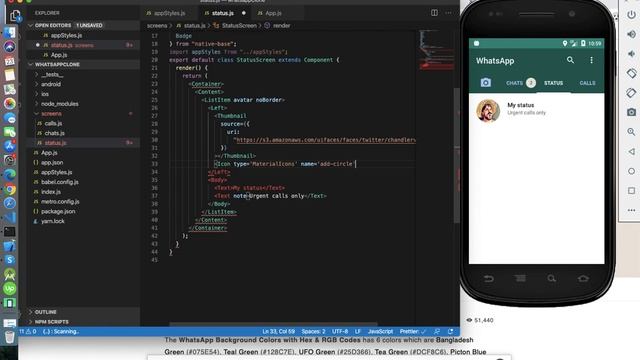Take an emulator screenshot with the camera icon

[631, 112]
